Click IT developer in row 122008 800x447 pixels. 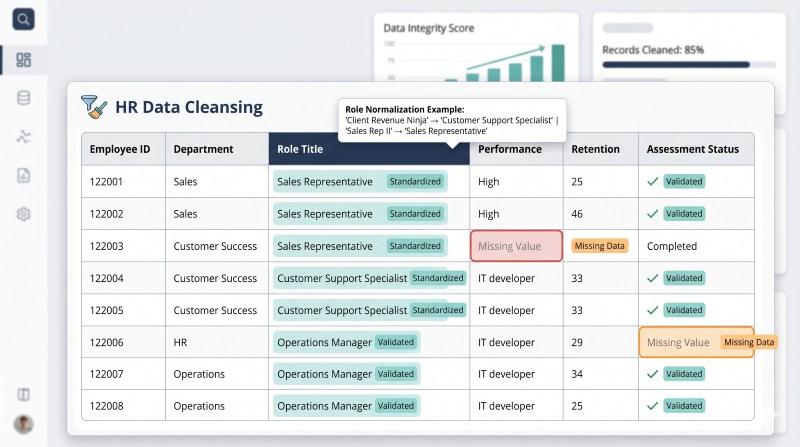coord(507,406)
